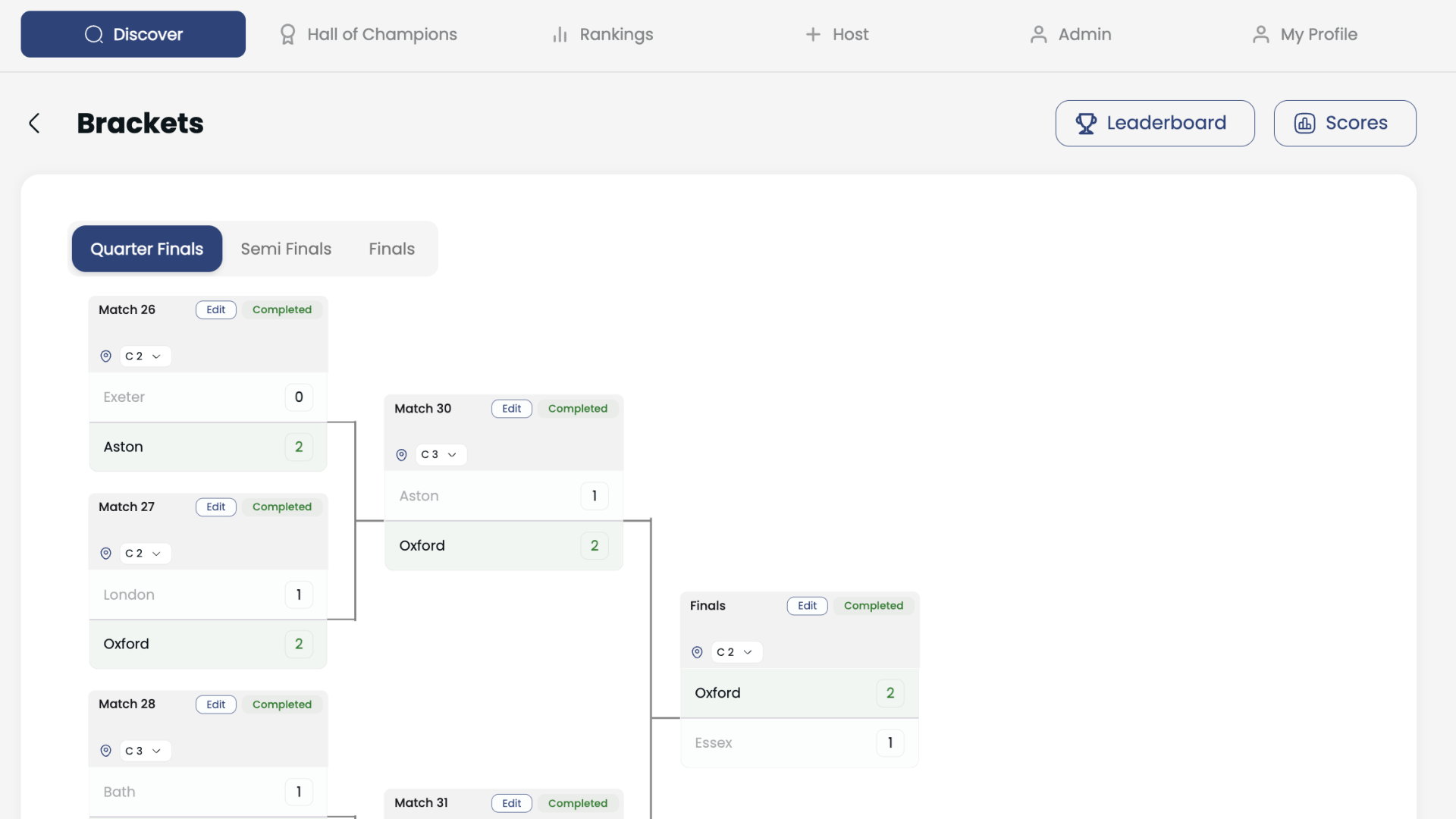Go to the Rankings page
The width and height of the screenshot is (1456, 819).
(602, 34)
